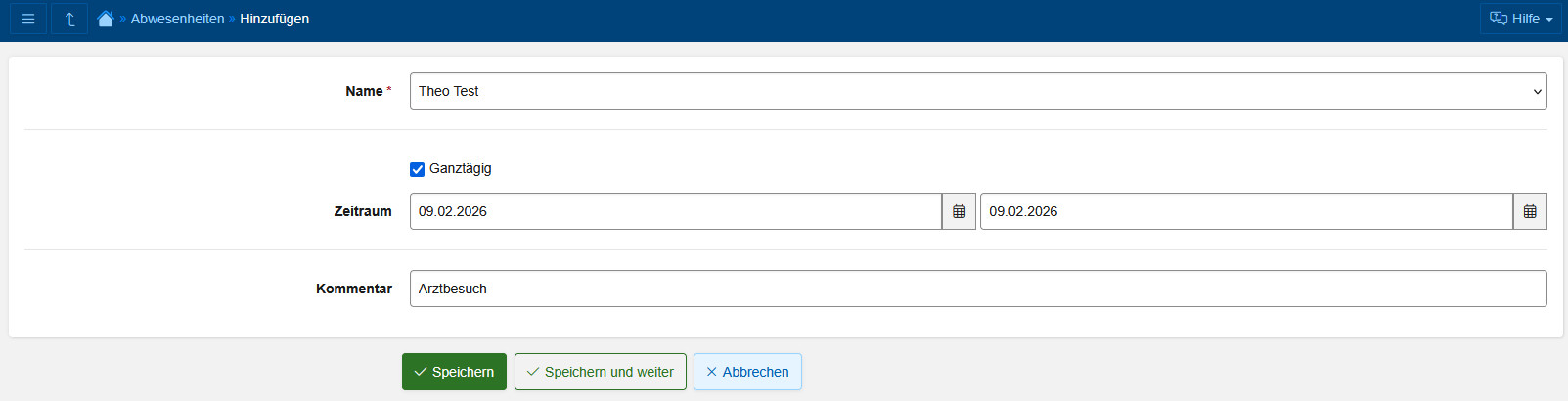Click the Hinzufügen breadcrumb item

point(274,19)
